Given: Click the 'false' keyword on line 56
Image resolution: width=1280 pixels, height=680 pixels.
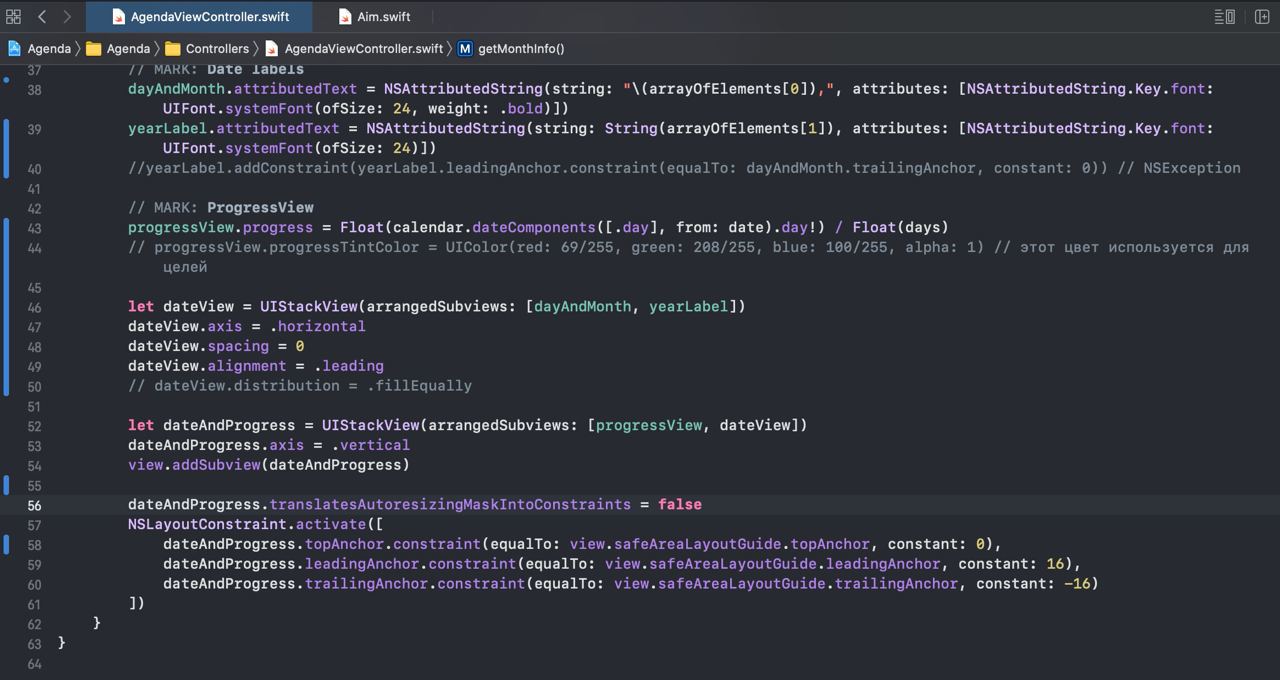Looking at the screenshot, I should tap(680, 504).
